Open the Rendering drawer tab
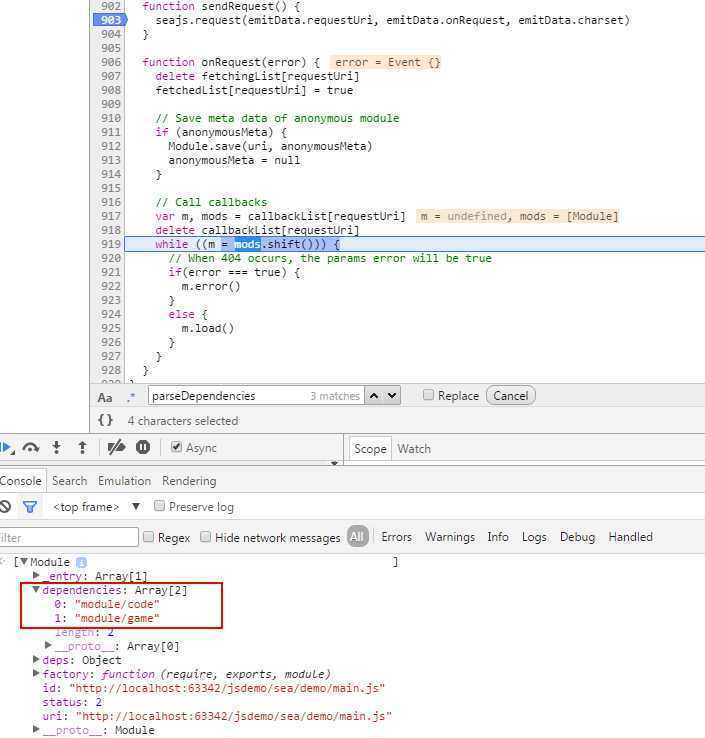 click(189, 481)
